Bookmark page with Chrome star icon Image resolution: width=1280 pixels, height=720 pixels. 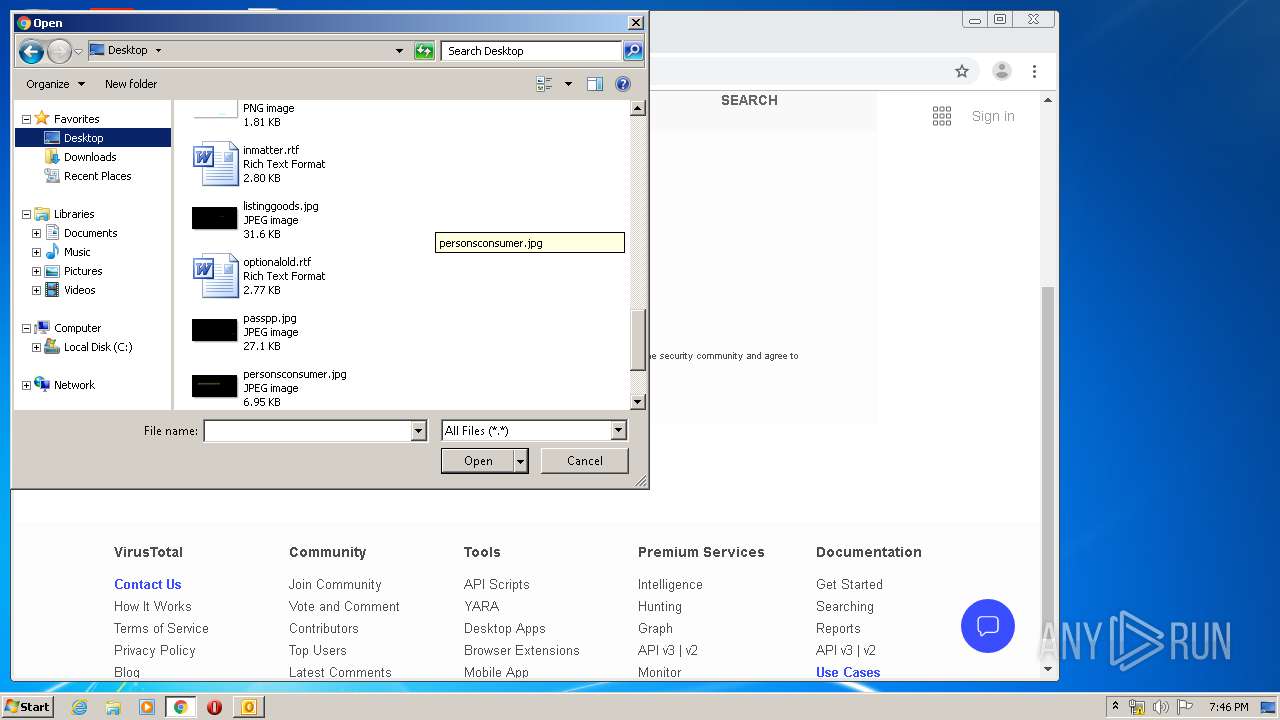[x=962, y=71]
